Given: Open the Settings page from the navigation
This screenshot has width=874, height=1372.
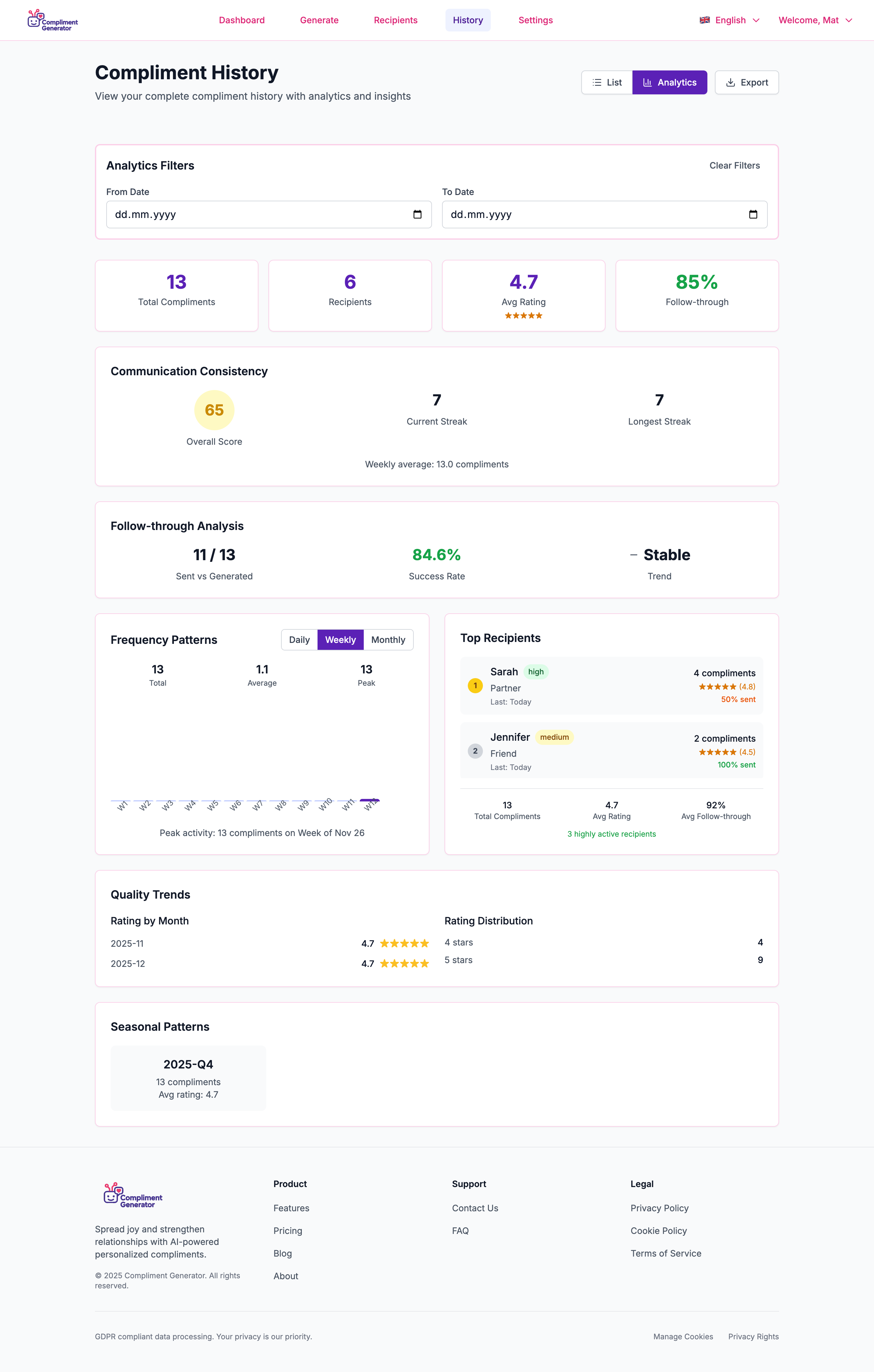Looking at the screenshot, I should tap(535, 20).
